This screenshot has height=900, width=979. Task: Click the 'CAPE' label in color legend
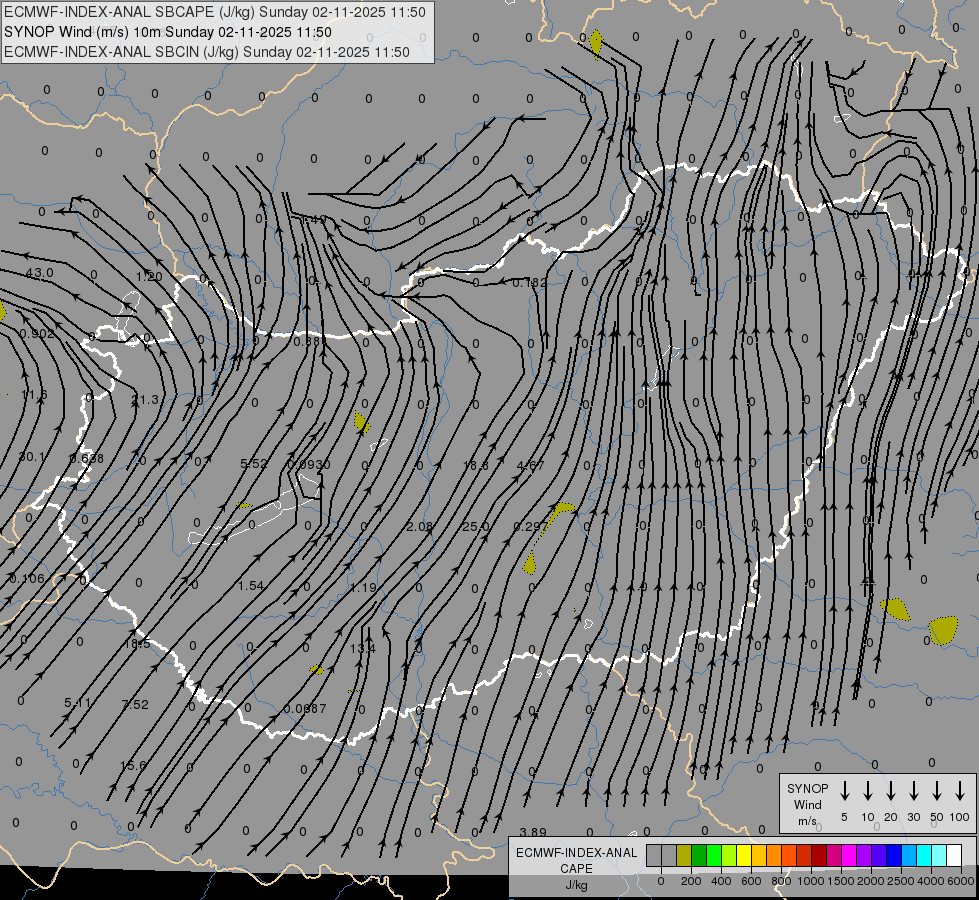coord(576,869)
